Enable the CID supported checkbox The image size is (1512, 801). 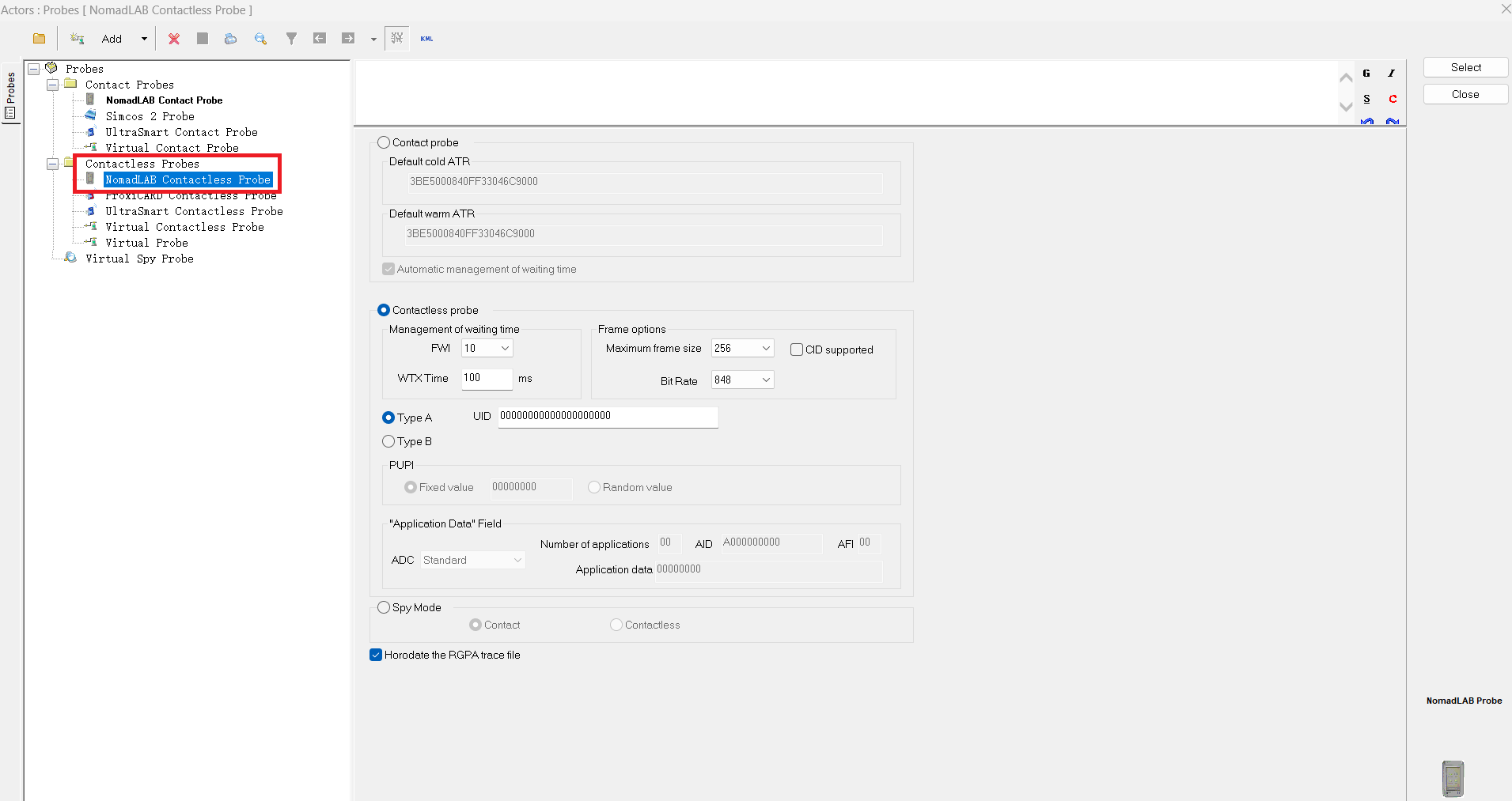click(797, 349)
